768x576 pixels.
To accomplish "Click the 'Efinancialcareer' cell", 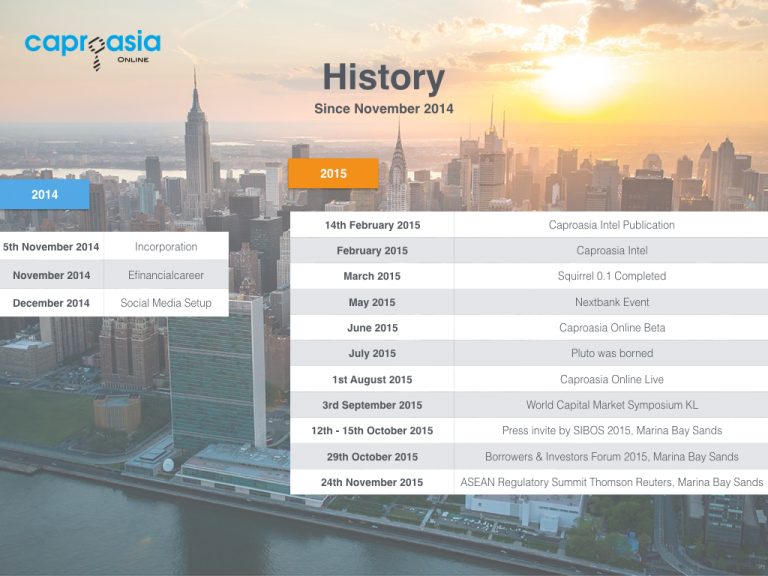I will 166,275.
